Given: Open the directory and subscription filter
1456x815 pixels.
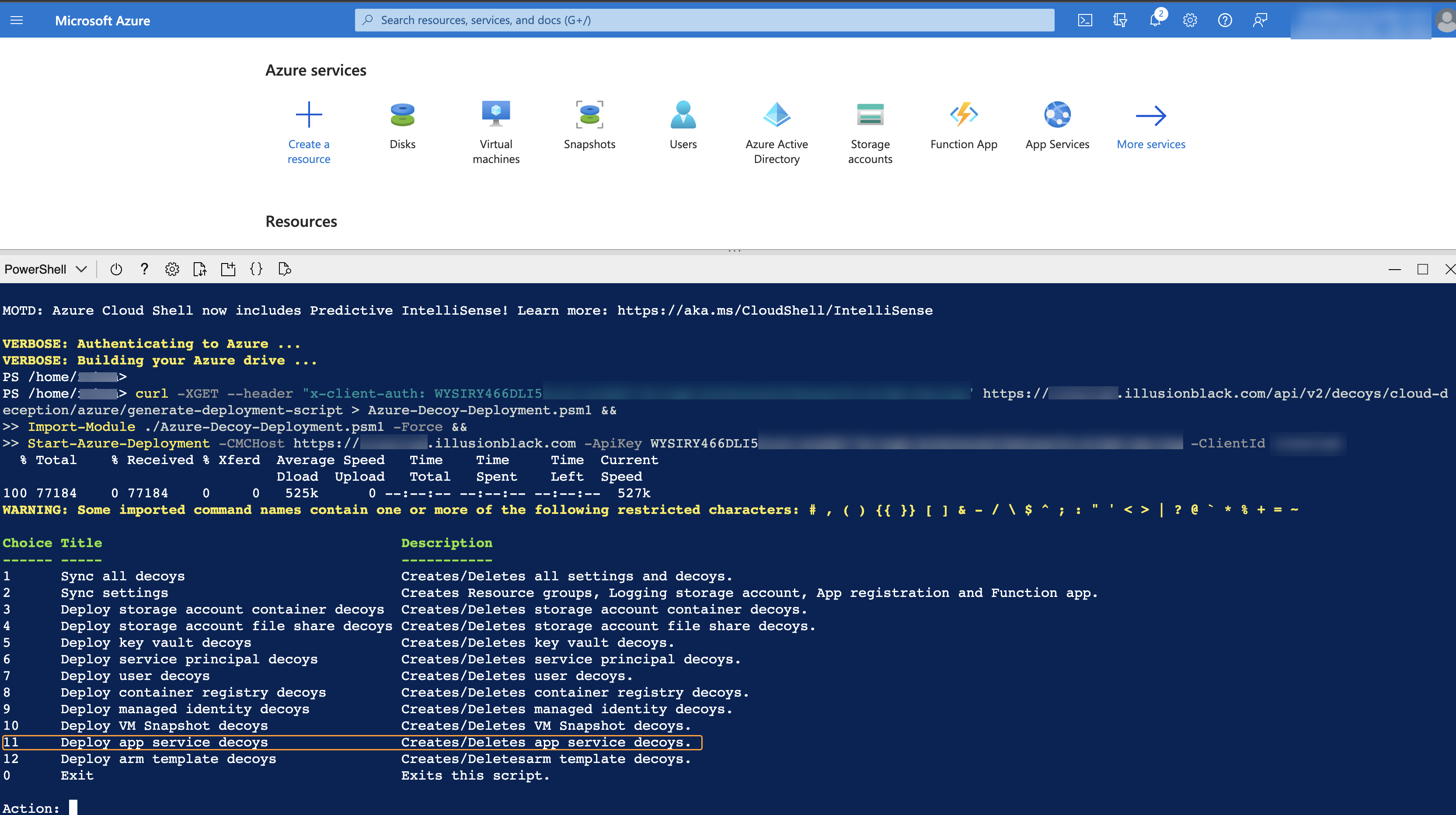Looking at the screenshot, I should 1120,20.
